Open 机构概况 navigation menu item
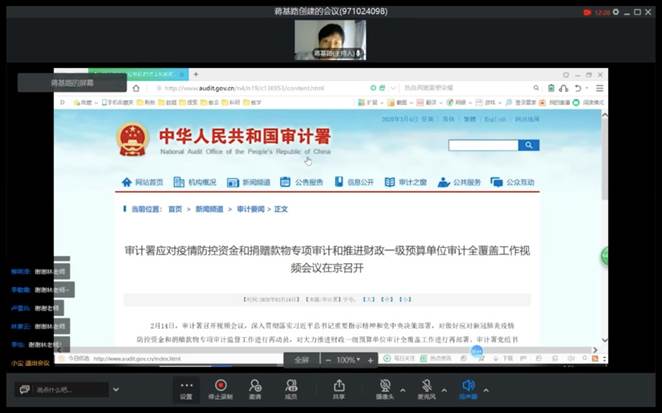 (x=194, y=182)
